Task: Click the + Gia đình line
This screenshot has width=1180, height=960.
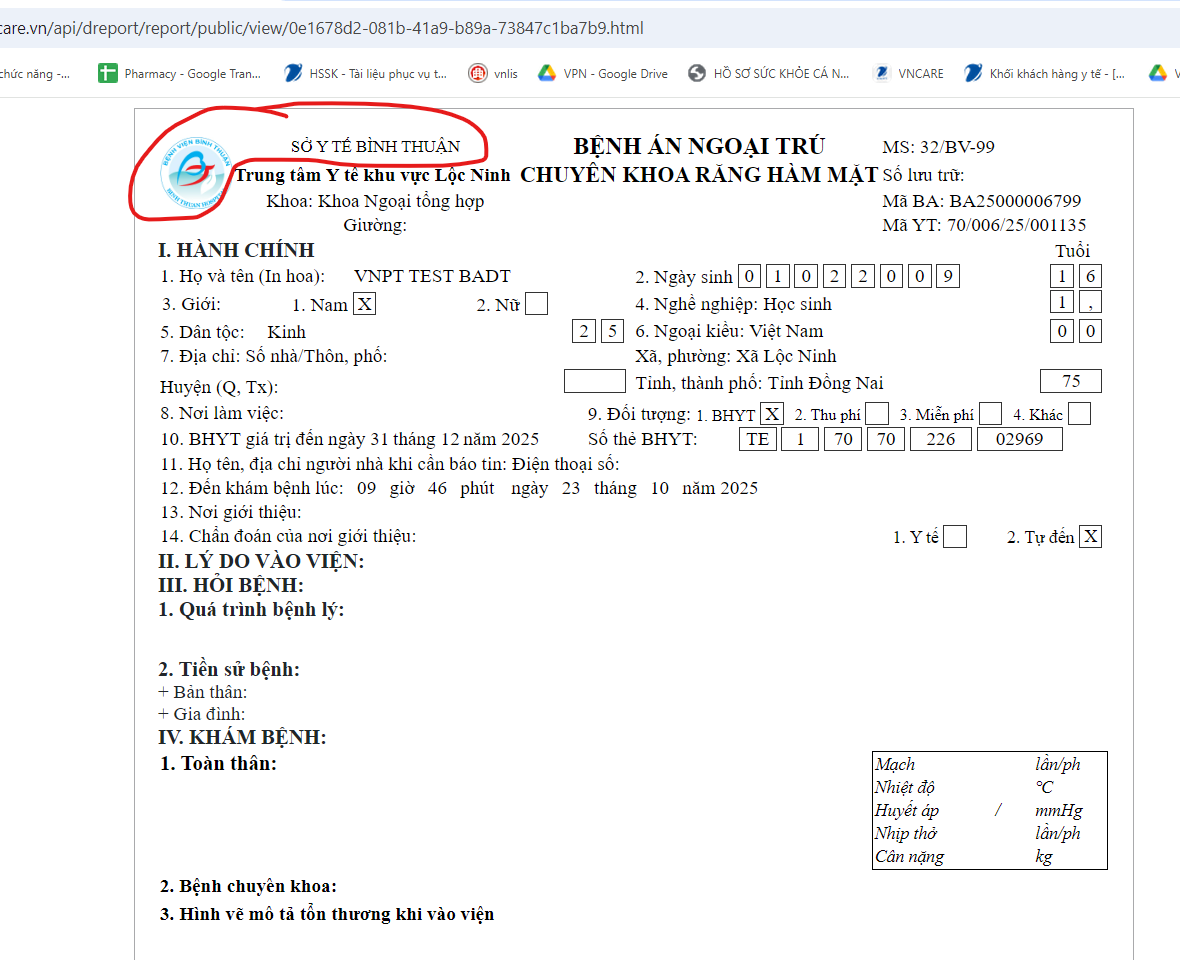Action: point(202,714)
